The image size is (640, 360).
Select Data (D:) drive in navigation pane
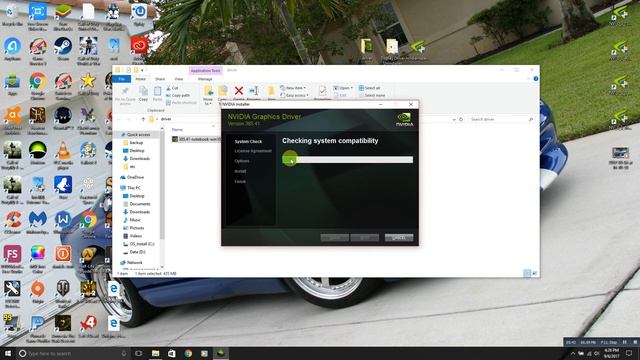134,252
